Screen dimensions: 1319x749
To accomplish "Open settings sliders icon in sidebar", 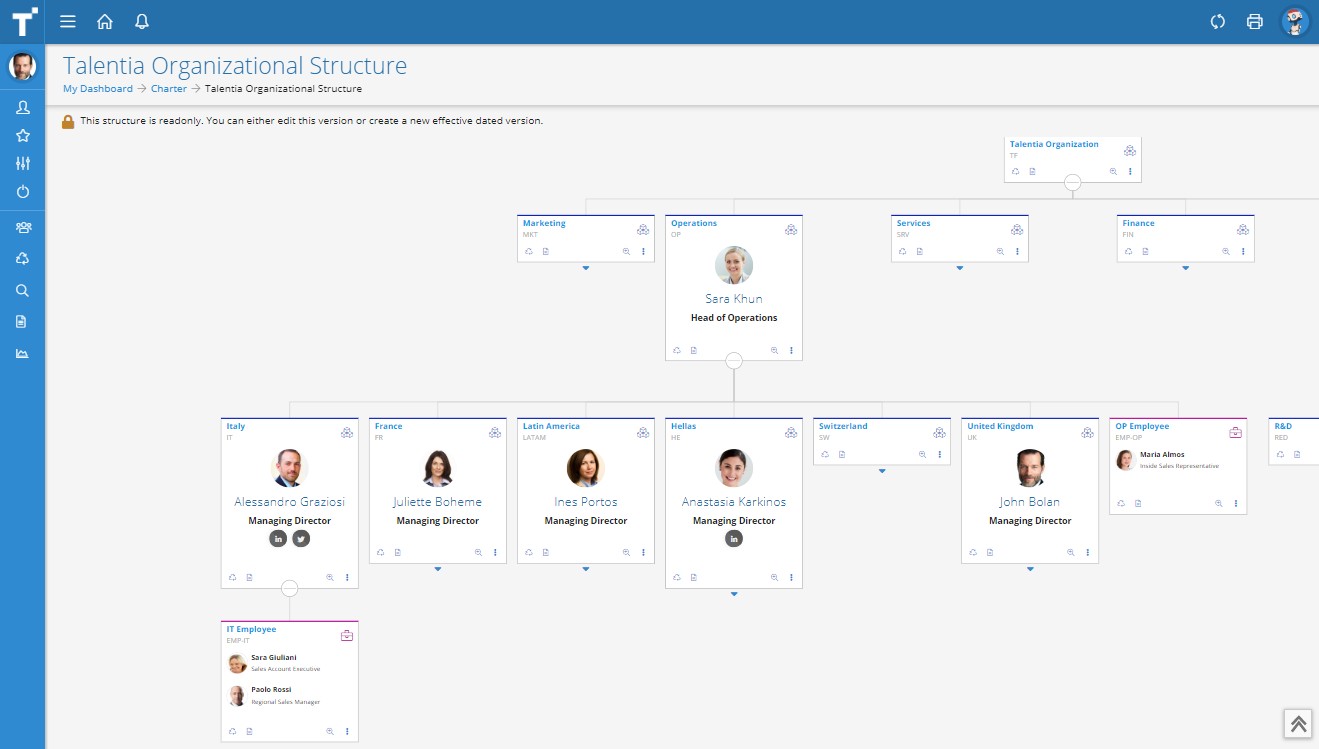I will tap(22, 163).
